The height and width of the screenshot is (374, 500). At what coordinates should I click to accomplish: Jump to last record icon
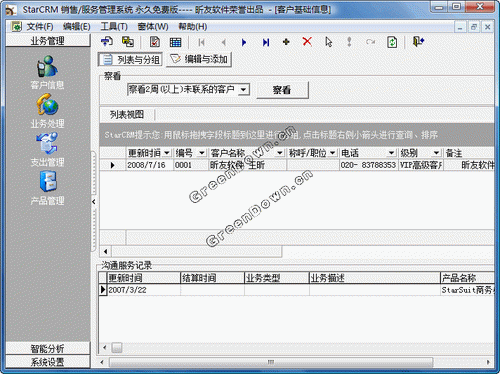click(x=266, y=42)
